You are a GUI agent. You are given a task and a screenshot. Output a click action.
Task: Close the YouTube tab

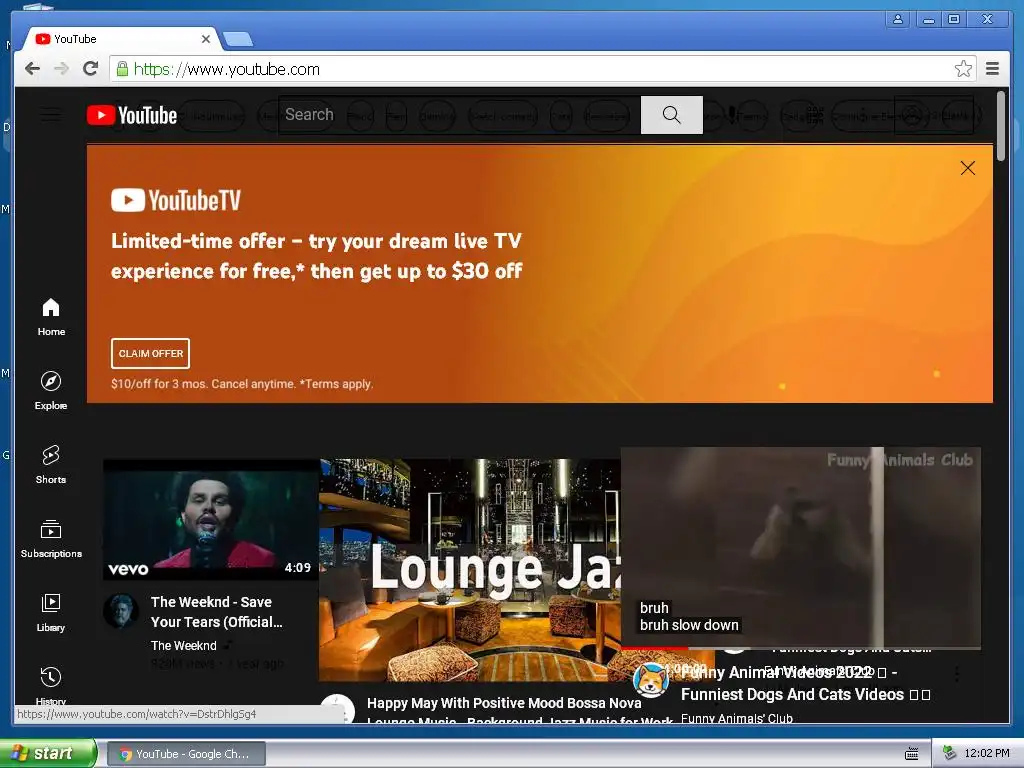click(206, 39)
